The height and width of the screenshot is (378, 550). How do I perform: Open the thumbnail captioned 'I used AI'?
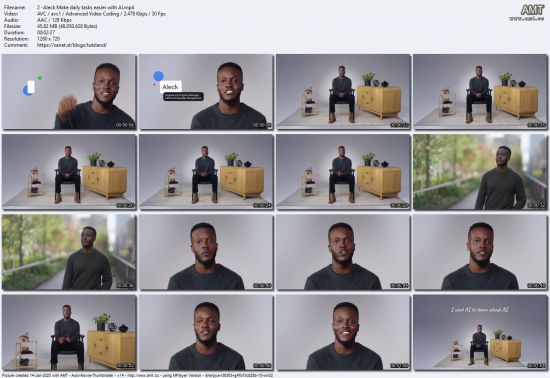[480, 332]
